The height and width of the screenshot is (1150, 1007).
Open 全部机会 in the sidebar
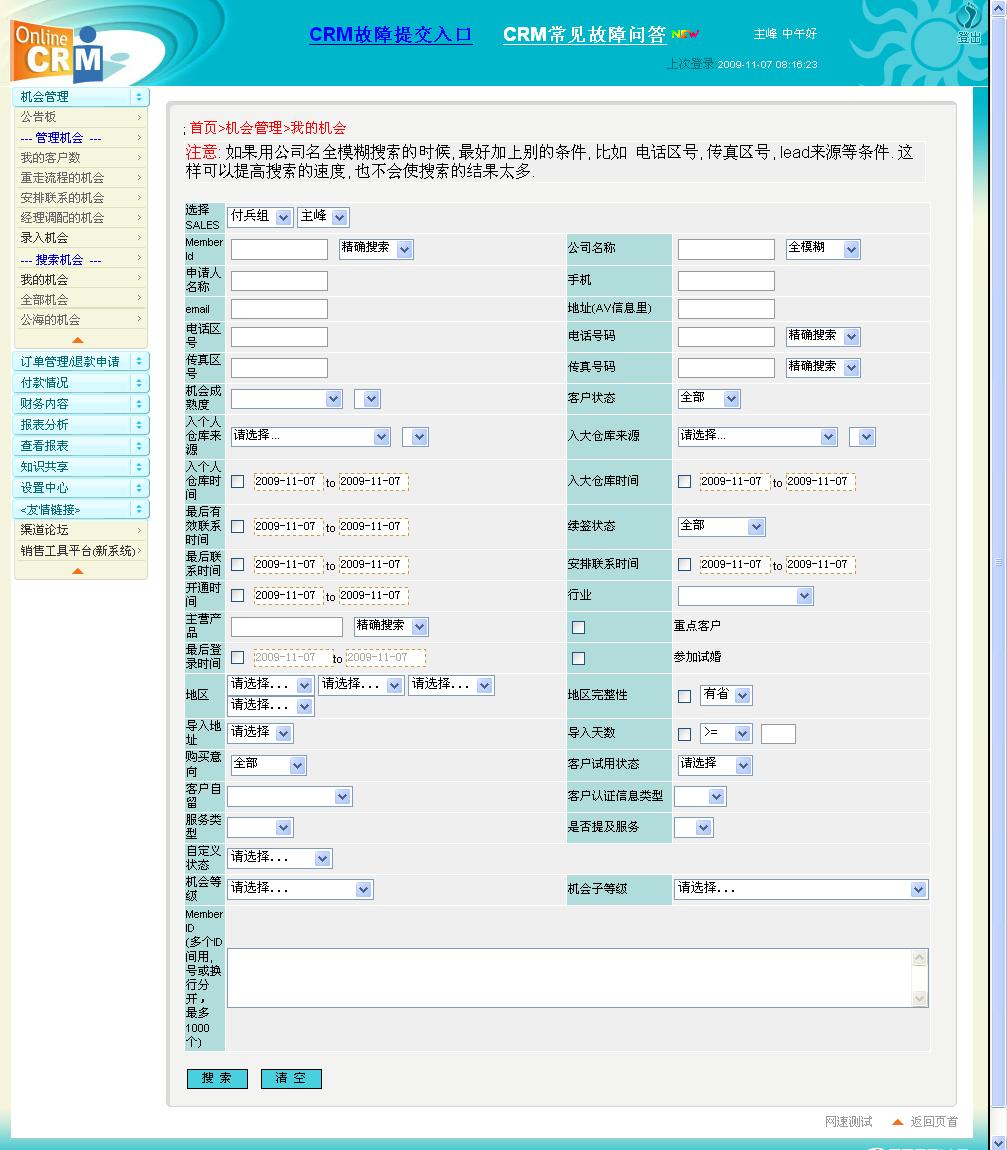[x=44, y=299]
